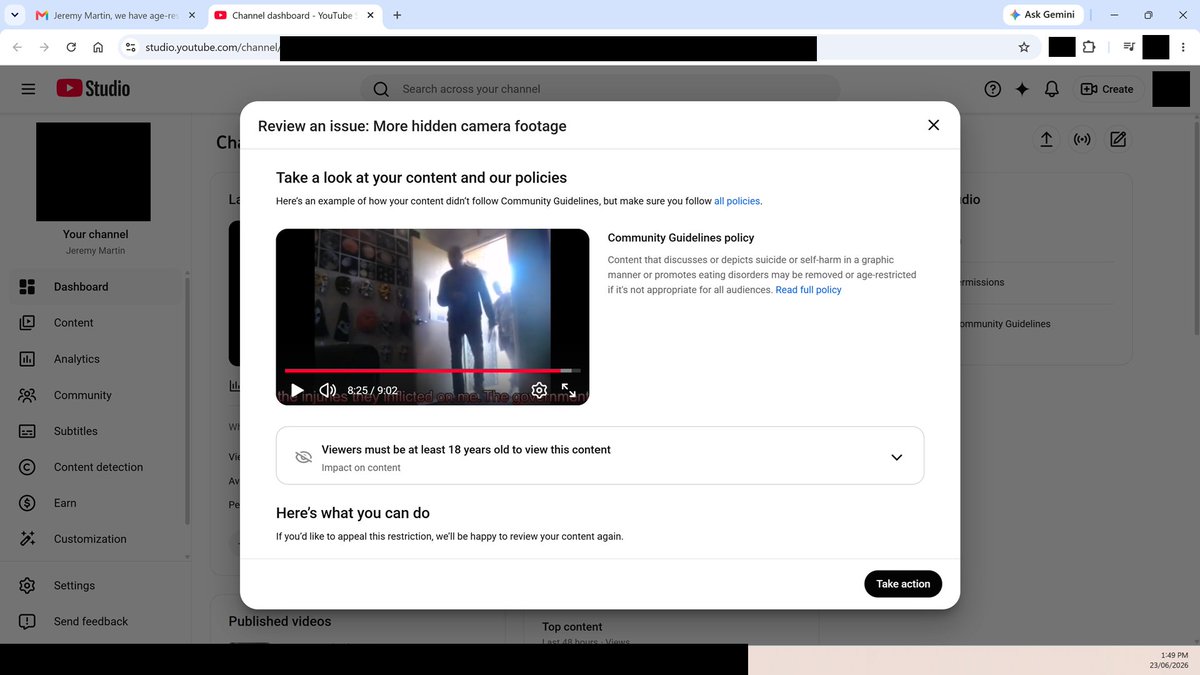
Task: Click the Create button
Action: tap(1107, 89)
